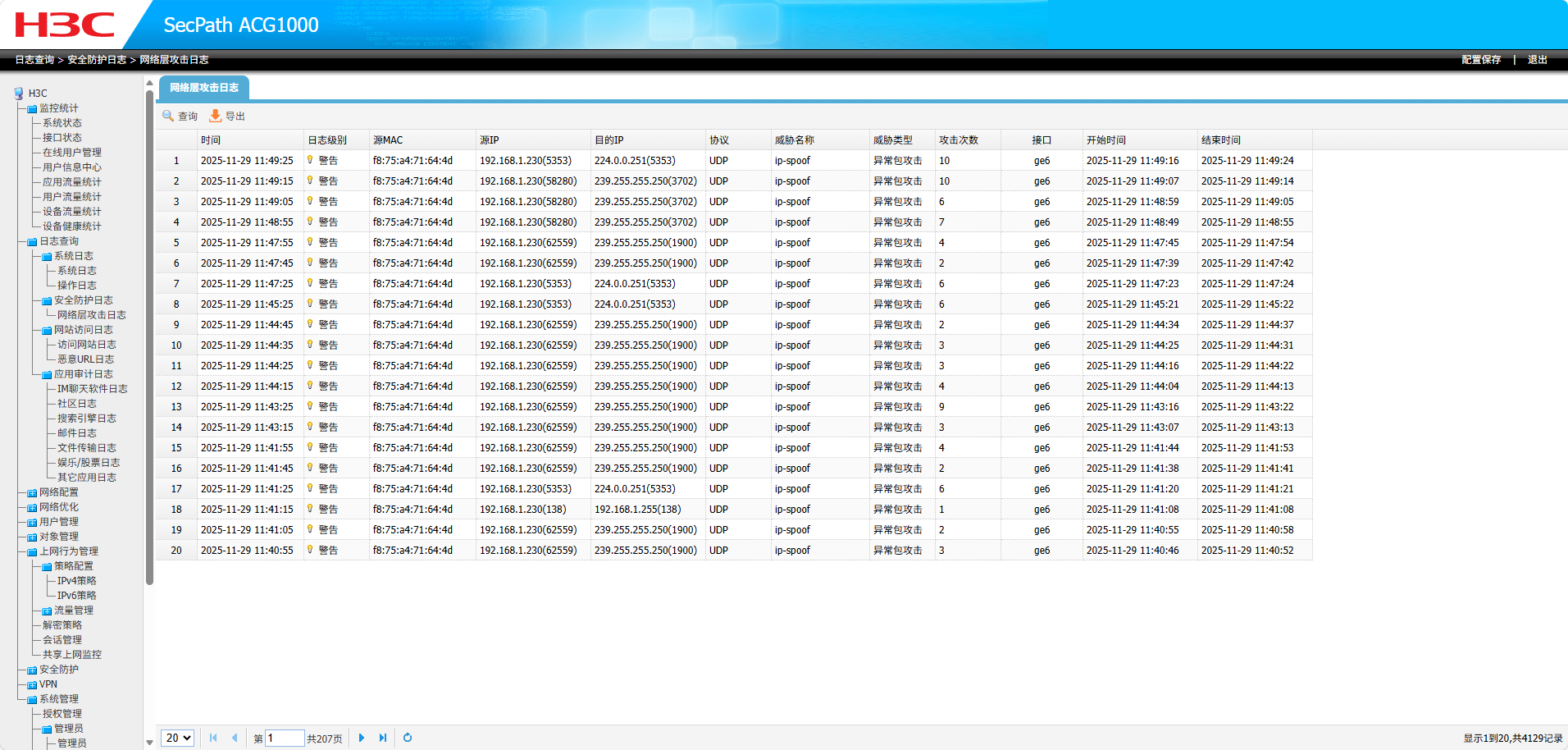Go to the first page of the log
This screenshot has width=1568, height=750.
point(213,738)
